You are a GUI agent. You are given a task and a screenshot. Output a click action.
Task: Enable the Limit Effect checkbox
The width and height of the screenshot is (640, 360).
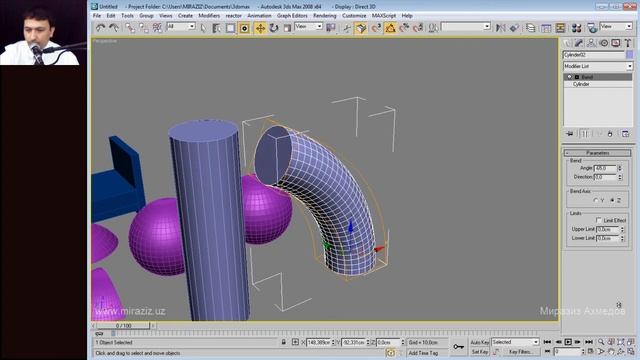tap(599, 220)
